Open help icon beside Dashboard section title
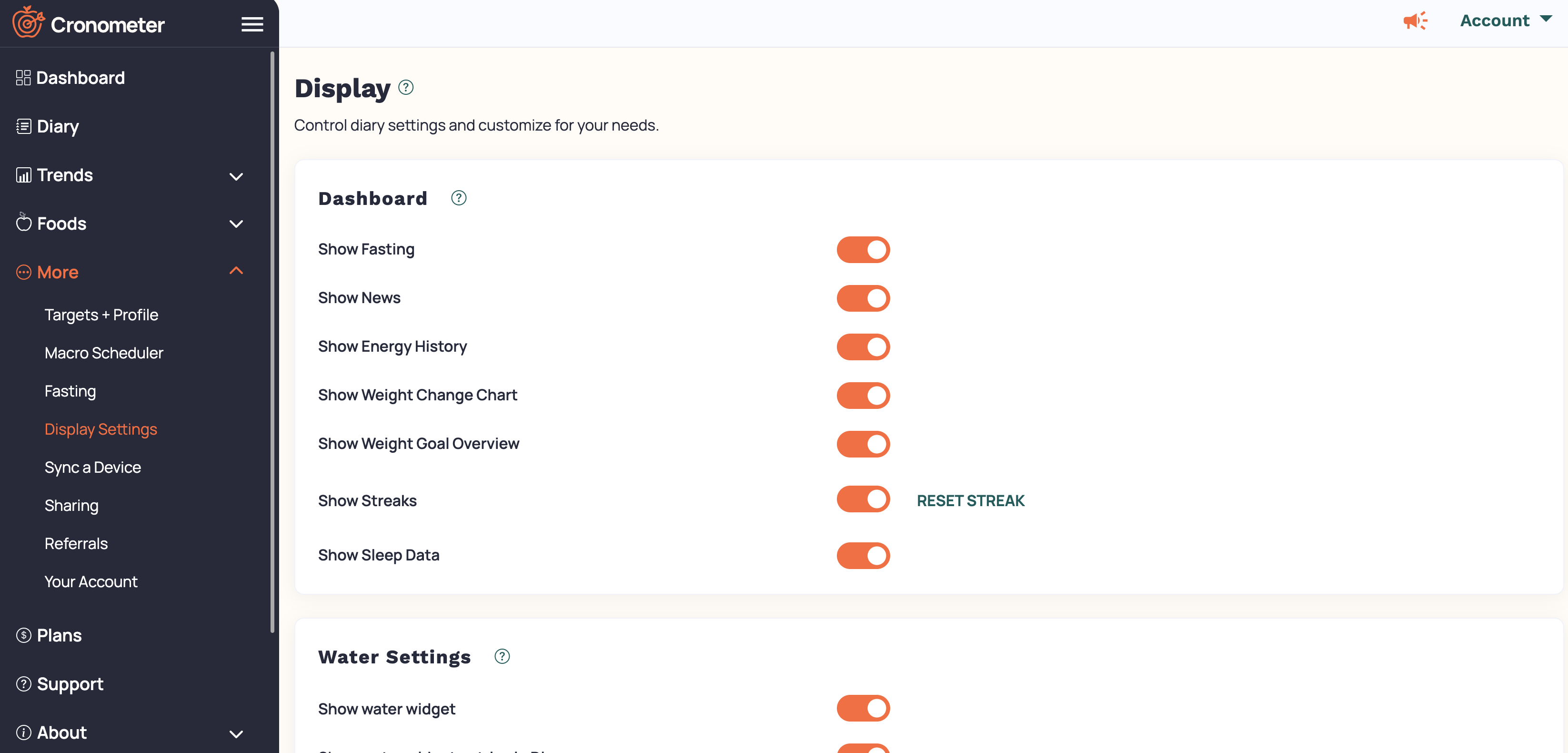 [459, 198]
